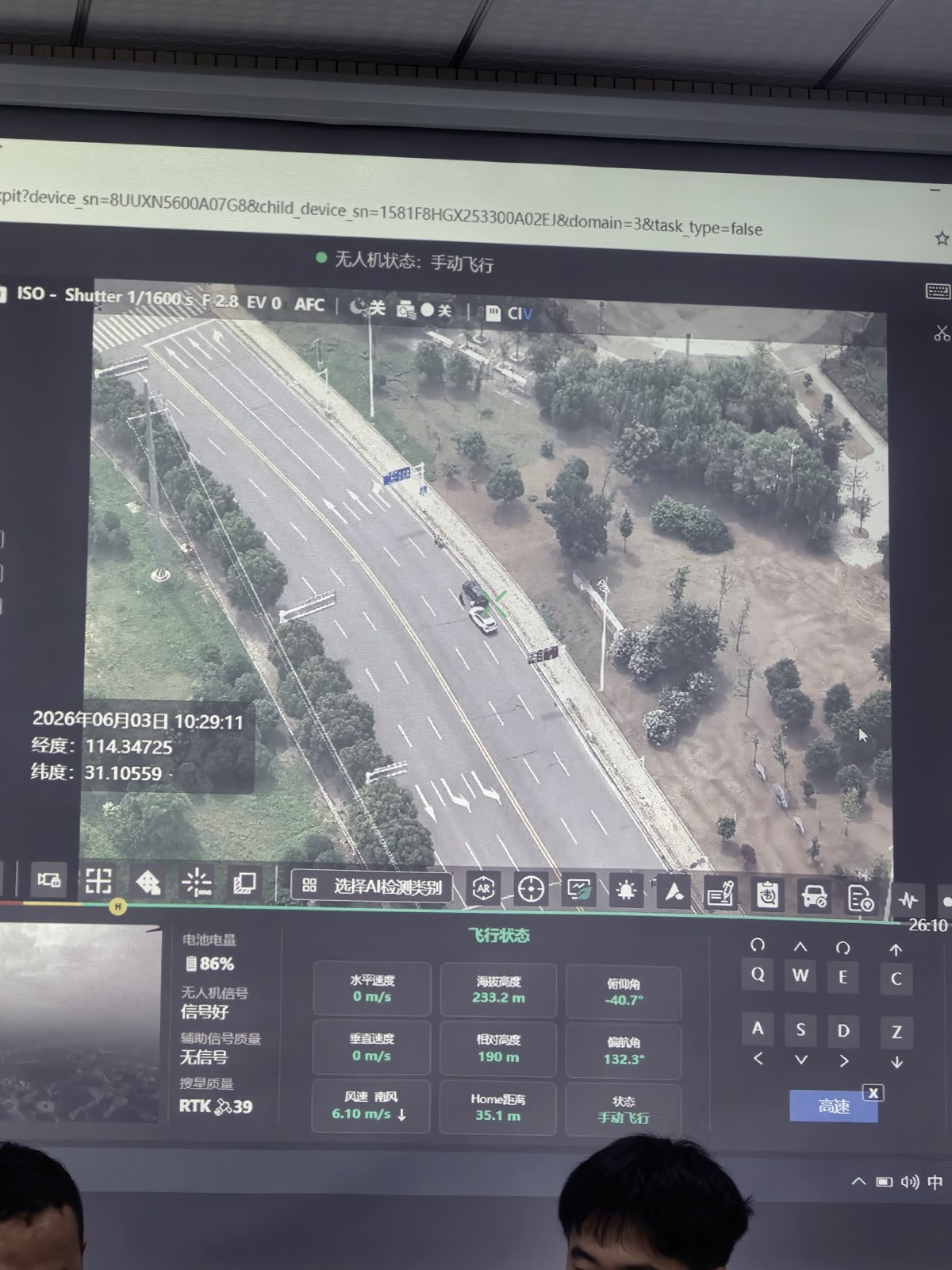Click the 电池电量 86% battery reading
952x1270 pixels.
point(210,952)
